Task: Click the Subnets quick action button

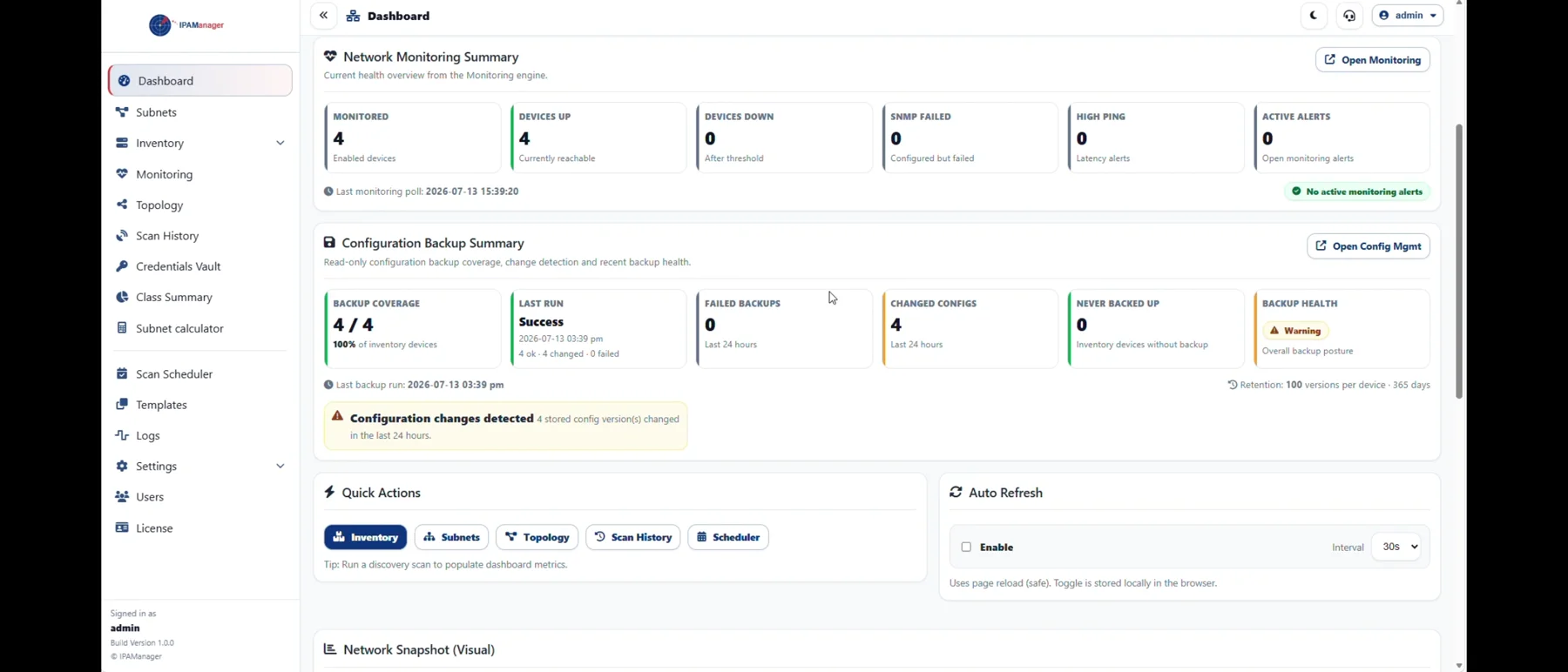Action: click(451, 537)
